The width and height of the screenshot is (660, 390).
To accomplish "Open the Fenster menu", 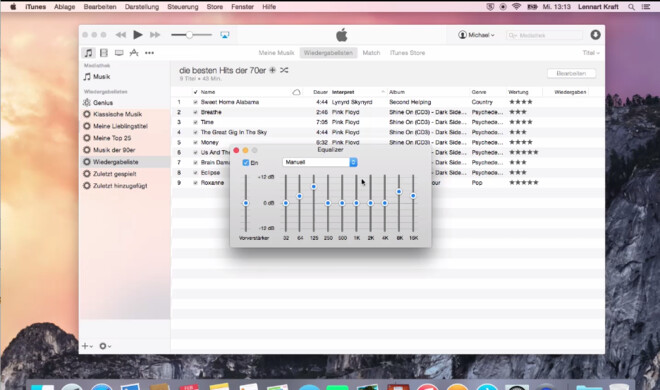I will 242,7.
